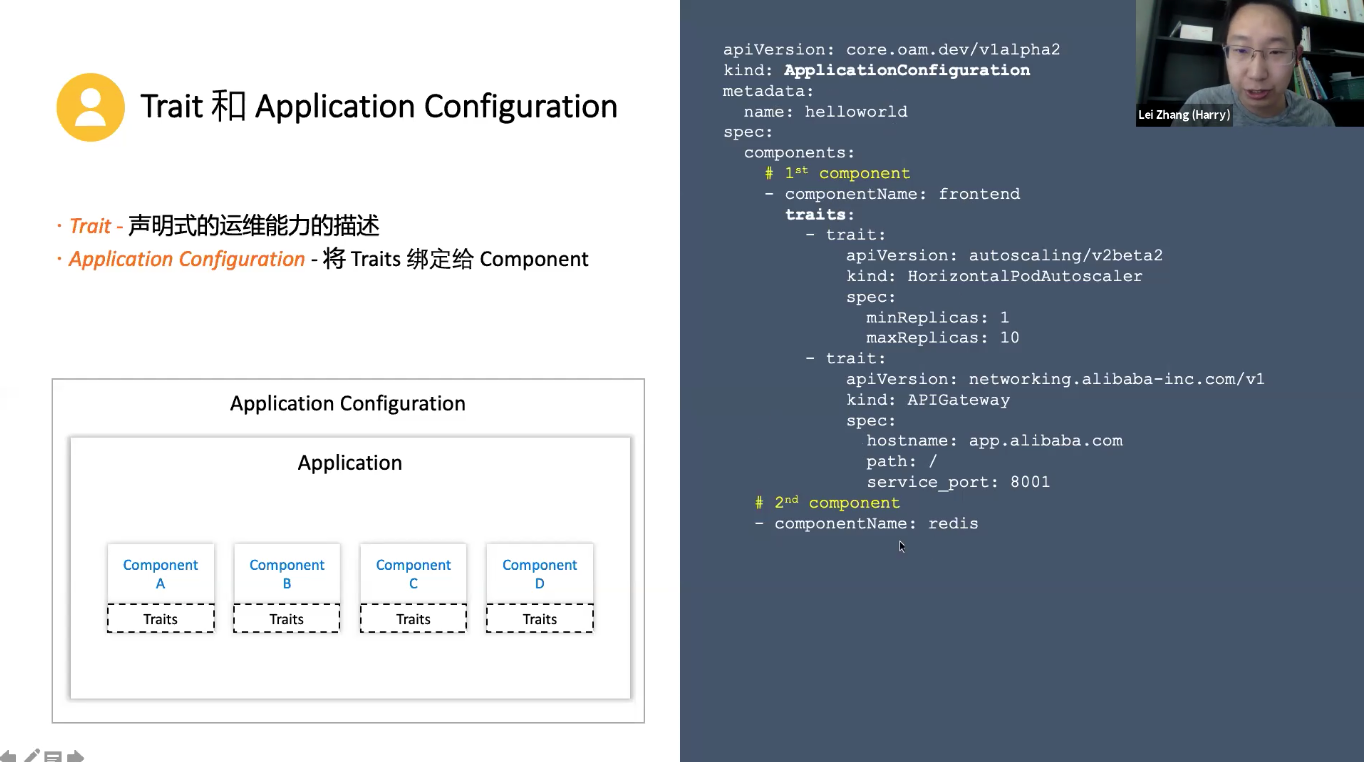Click the yellow person avatar icon
Viewport: 1364px width, 762px height.
point(90,107)
